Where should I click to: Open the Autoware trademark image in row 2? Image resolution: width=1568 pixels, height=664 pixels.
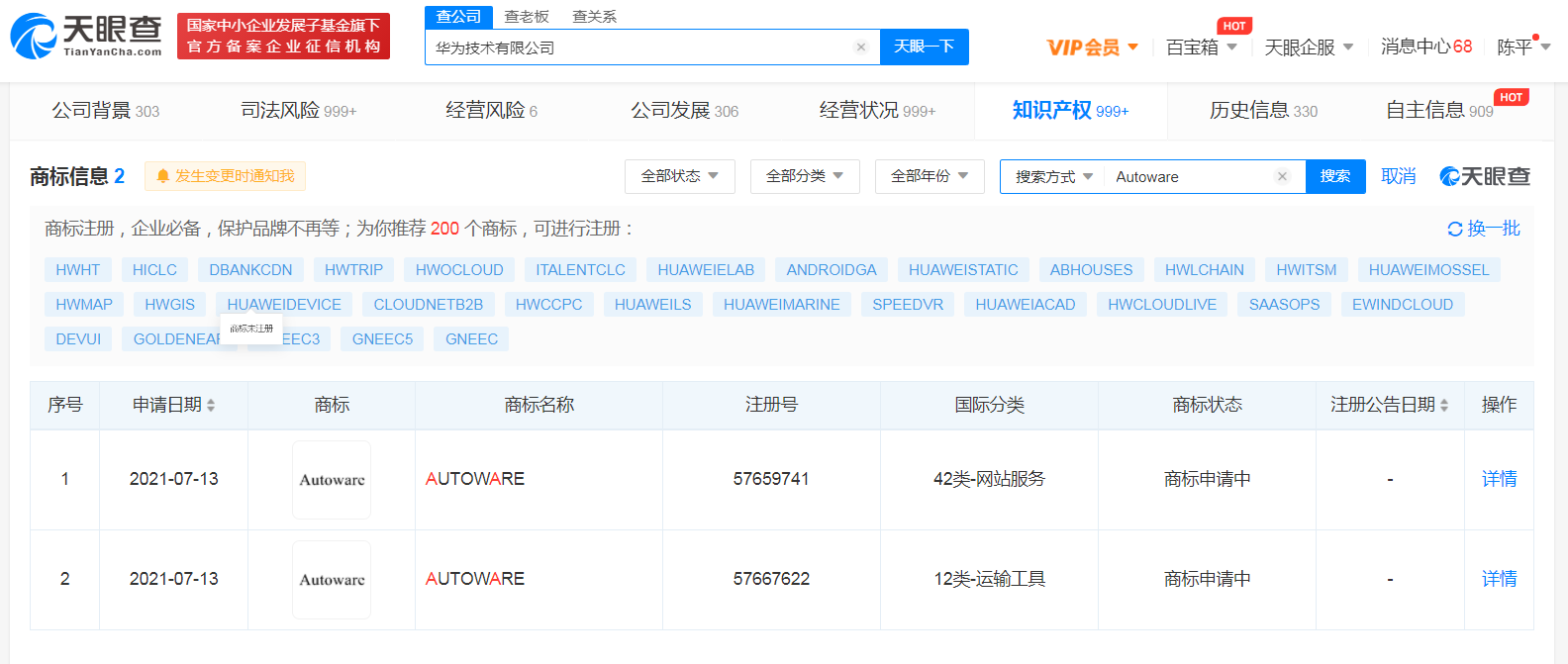pyautogui.click(x=332, y=580)
